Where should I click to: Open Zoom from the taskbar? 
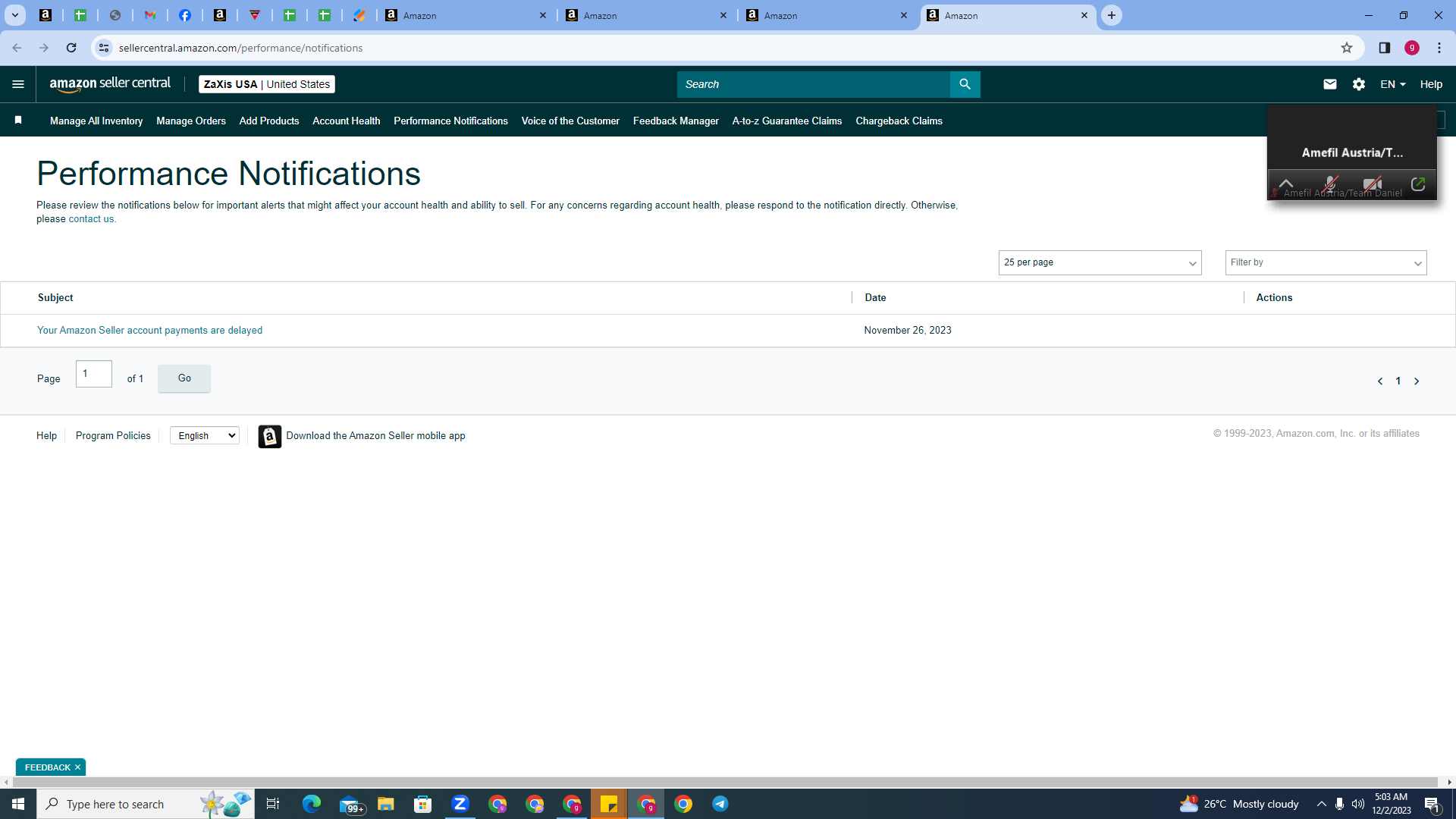460,804
